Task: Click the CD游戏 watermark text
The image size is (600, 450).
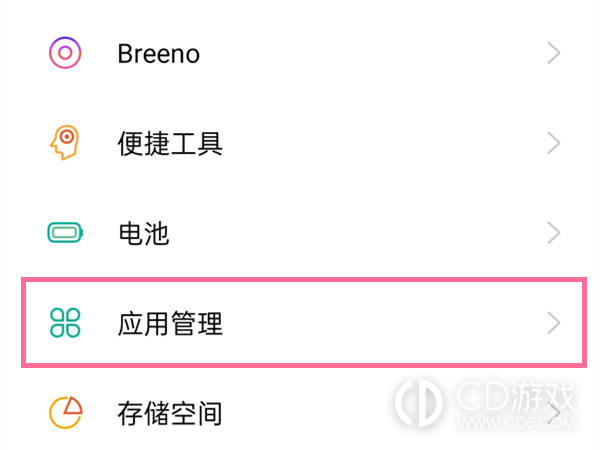Action: click(515, 396)
